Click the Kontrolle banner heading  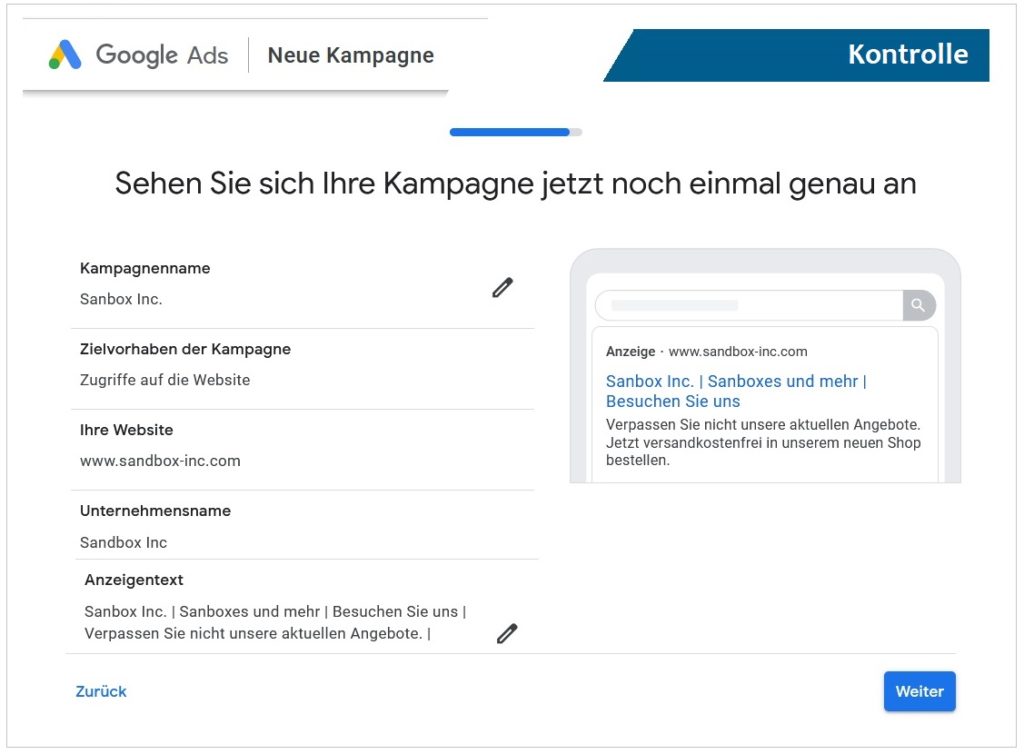(908, 54)
